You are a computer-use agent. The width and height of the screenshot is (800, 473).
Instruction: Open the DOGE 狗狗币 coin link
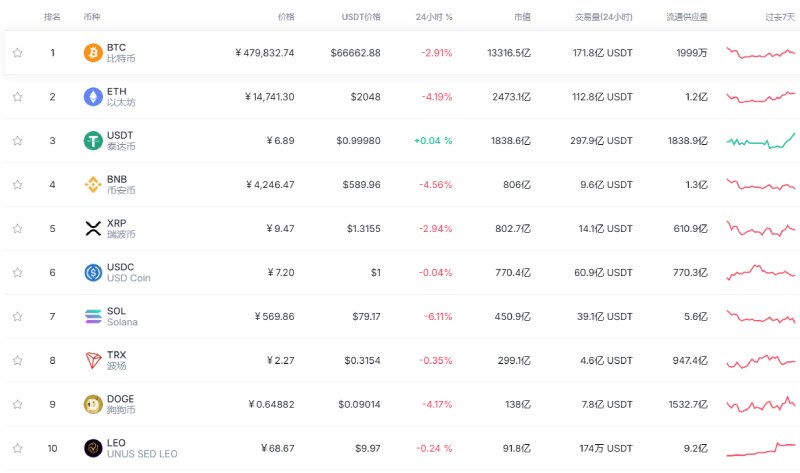[124, 405]
